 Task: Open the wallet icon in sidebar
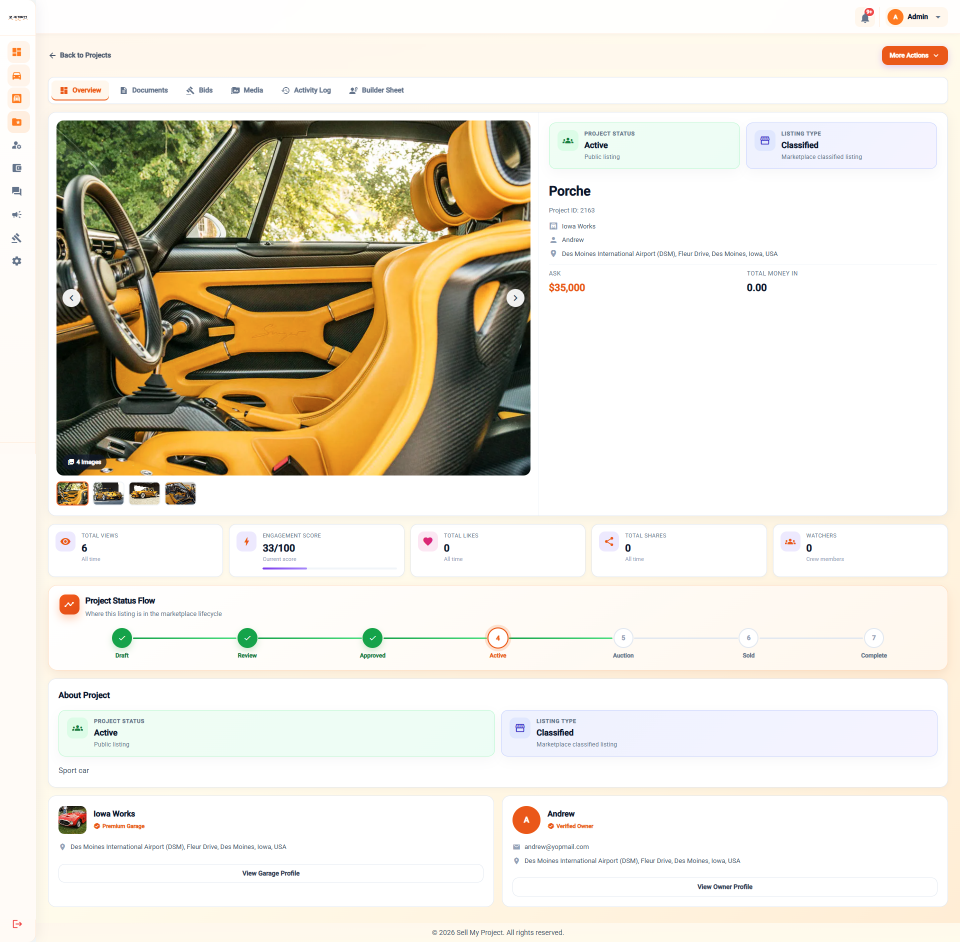coord(17,168)
